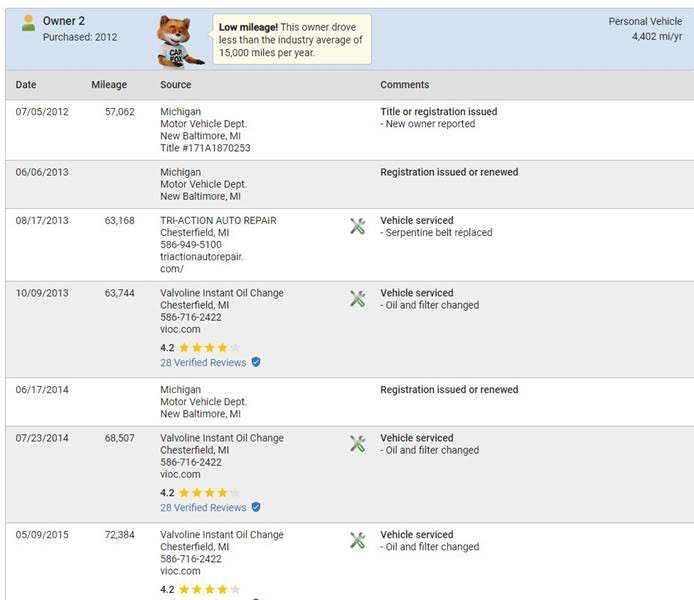The width and height of the screenshot is (694, 600).
Task: Click the Source column header
Action: 176,85
